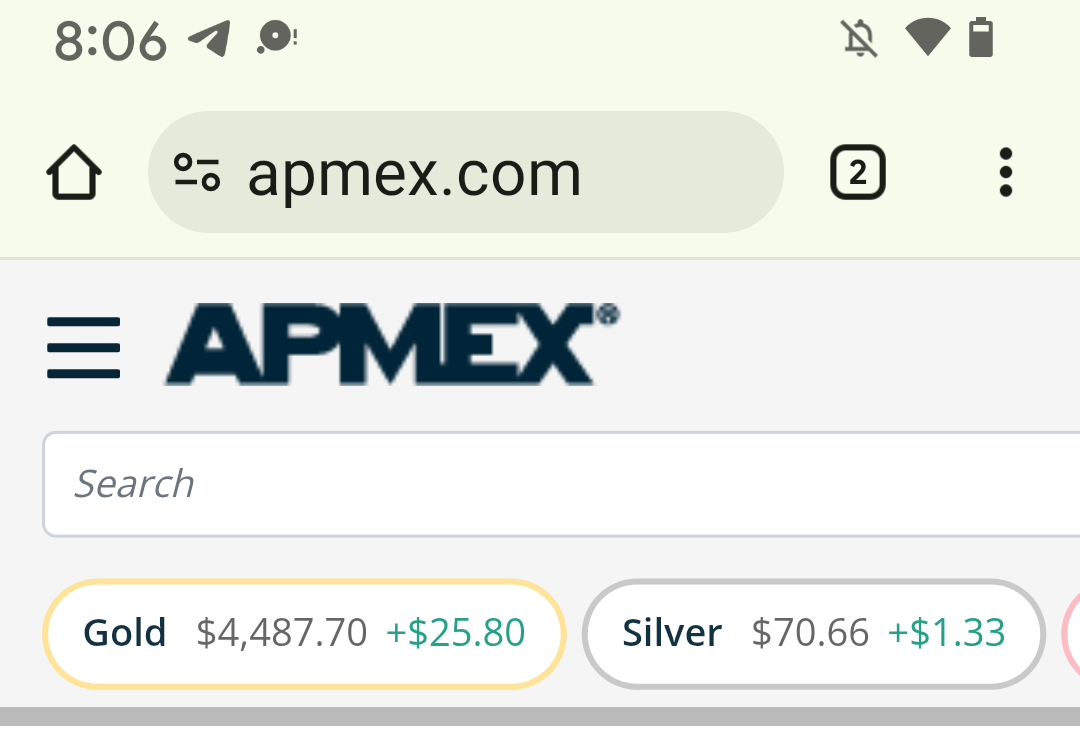Click the APMEX logo
The width and height of the screenshot is (1080, 754).
tap(391, 345)
